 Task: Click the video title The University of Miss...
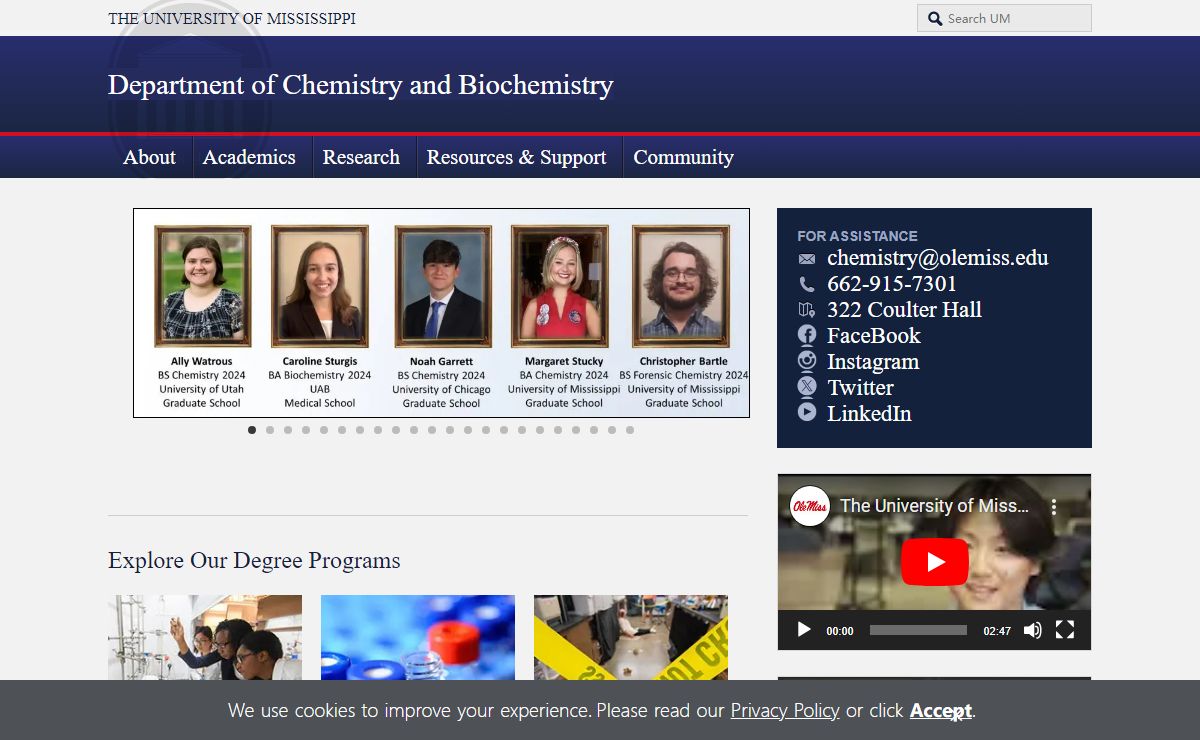coord(934,506)
